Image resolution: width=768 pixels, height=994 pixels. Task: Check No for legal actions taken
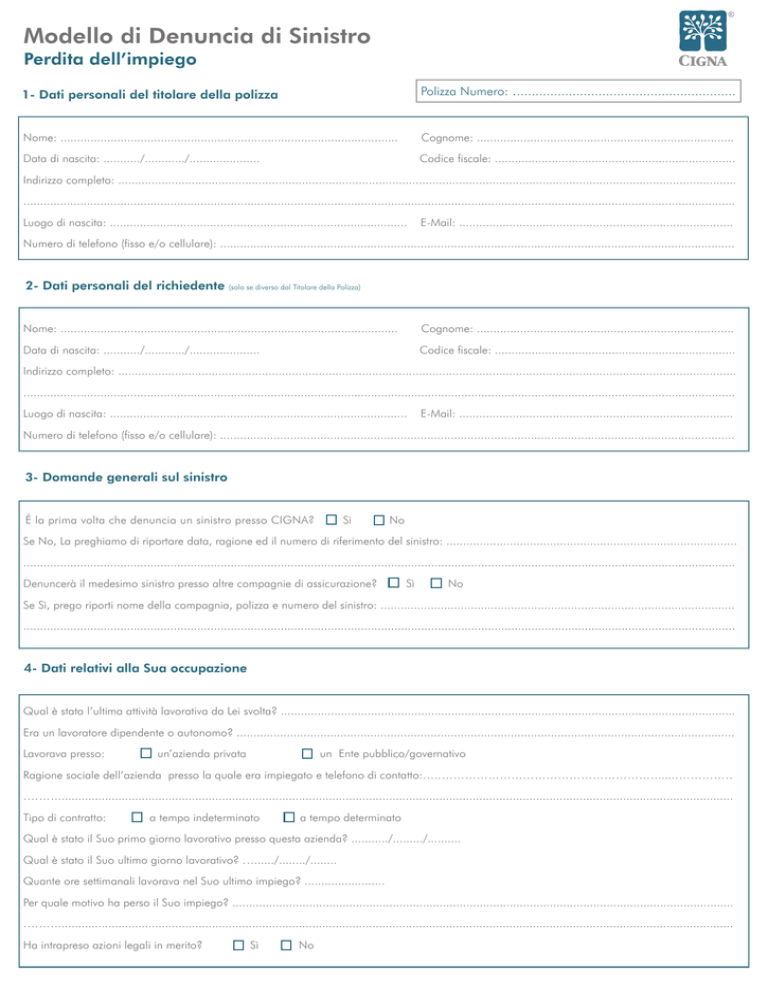(287, 944)
